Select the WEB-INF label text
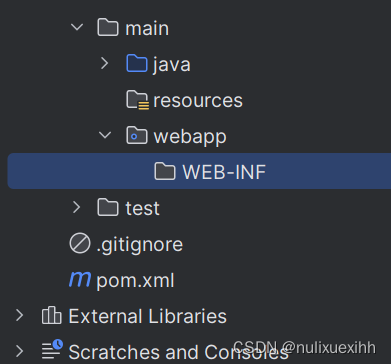The image size is (391, 364). tap(224, 172)
